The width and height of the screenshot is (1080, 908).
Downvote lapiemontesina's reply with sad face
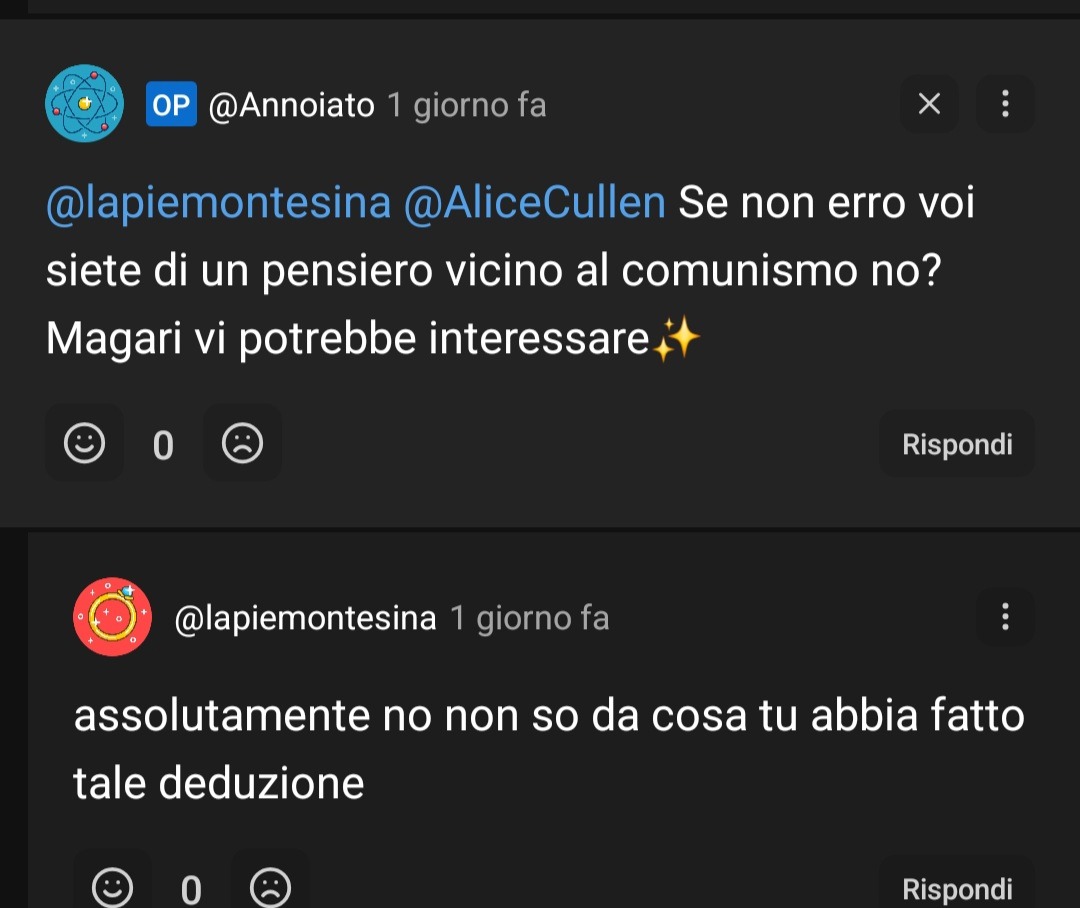click(271, 887)
